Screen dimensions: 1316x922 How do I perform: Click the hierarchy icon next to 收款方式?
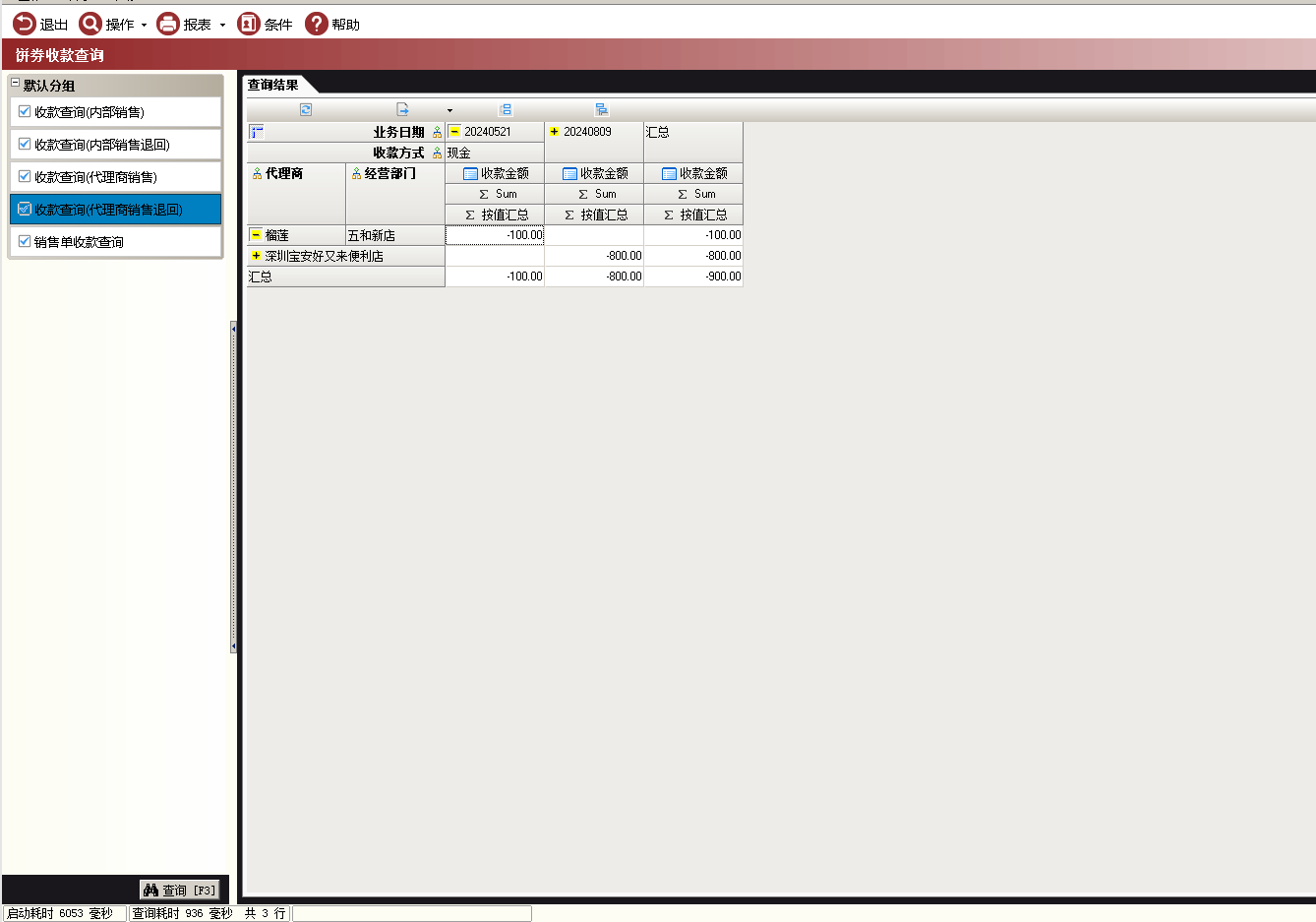pyautogui.click(x=437, y=153)
